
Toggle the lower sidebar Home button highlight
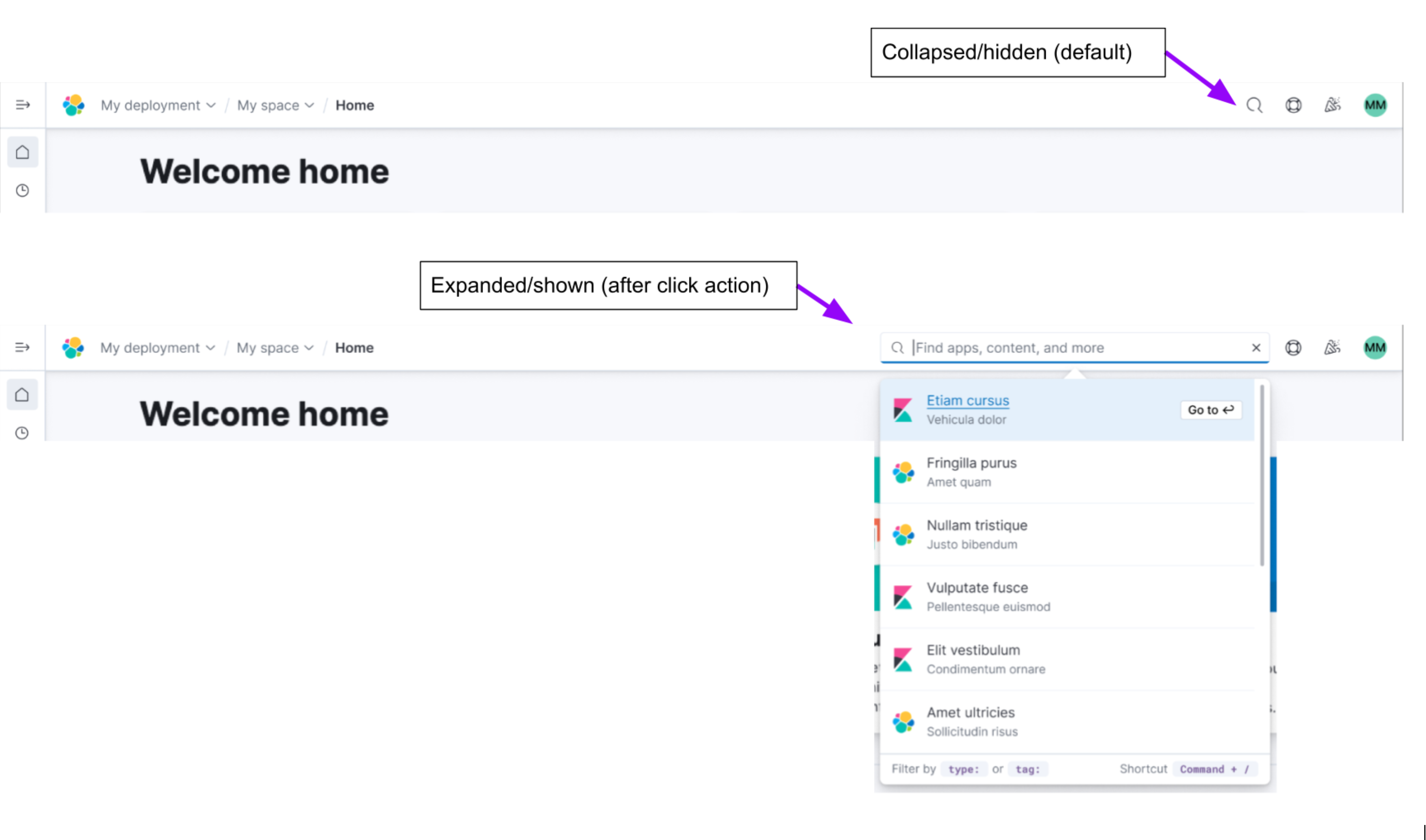(x=22, y=394)
